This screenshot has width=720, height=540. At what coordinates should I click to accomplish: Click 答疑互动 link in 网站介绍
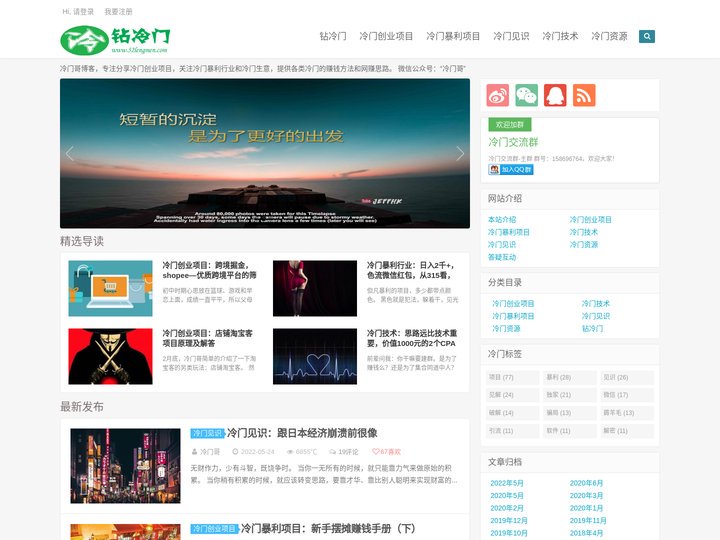pos(502,257)
